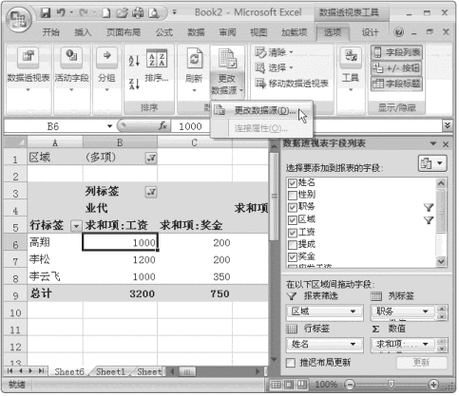
Task: Toggle the 字段列表 field list button
Action: pos(397,52)
